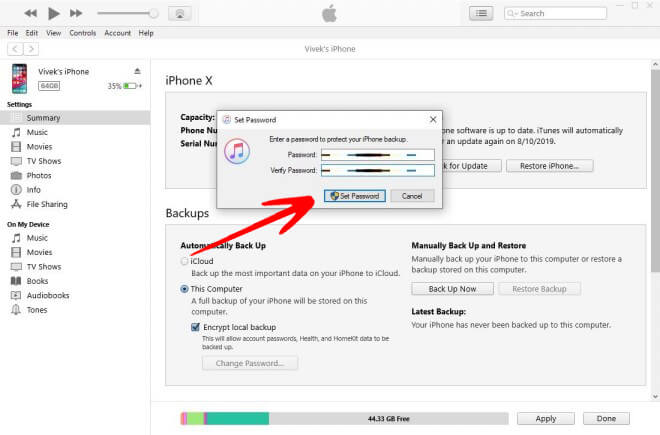660x435 pixels.
Task: Click the Password field in dialog
Action: pyautogui.click(x=378, y=155)
